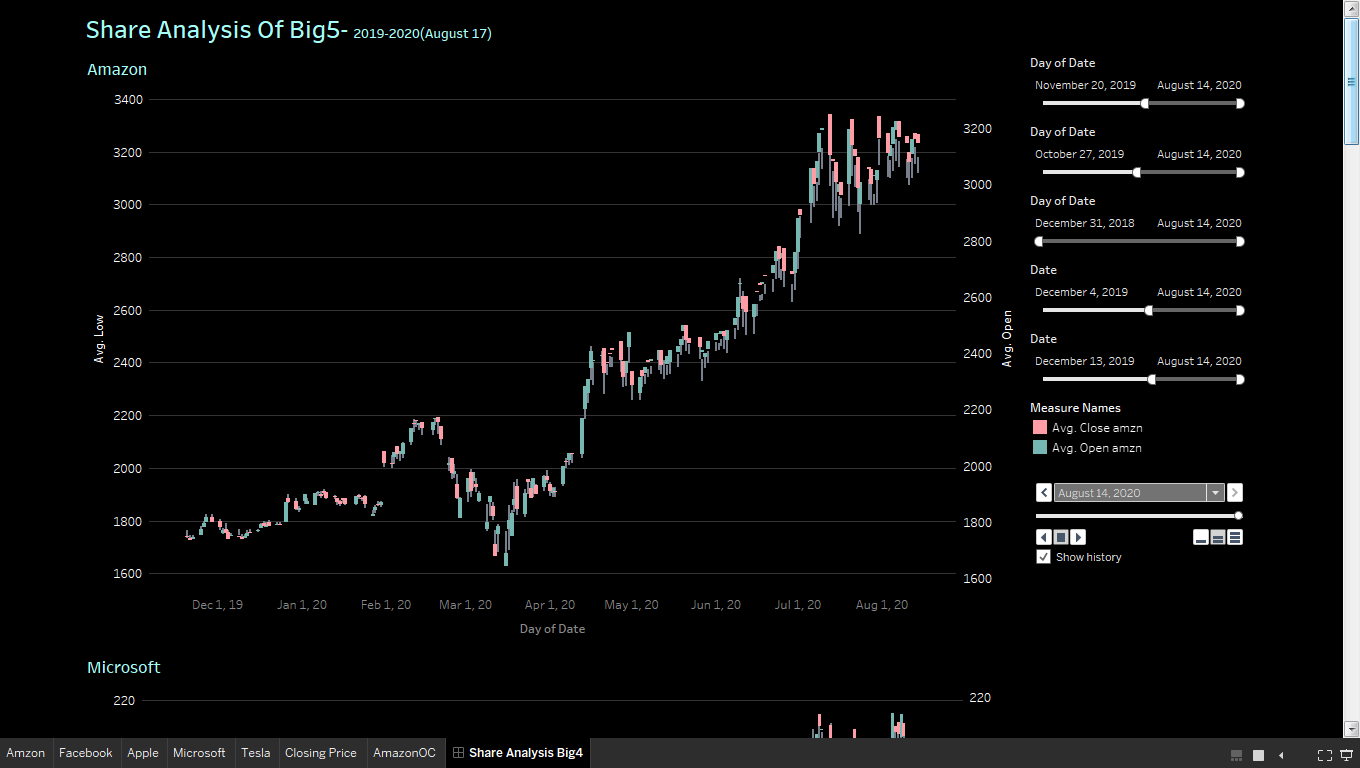Click the Avg. Close amzn color swatch
The height and width of the screenshot is (768, 1360).
1040,428
